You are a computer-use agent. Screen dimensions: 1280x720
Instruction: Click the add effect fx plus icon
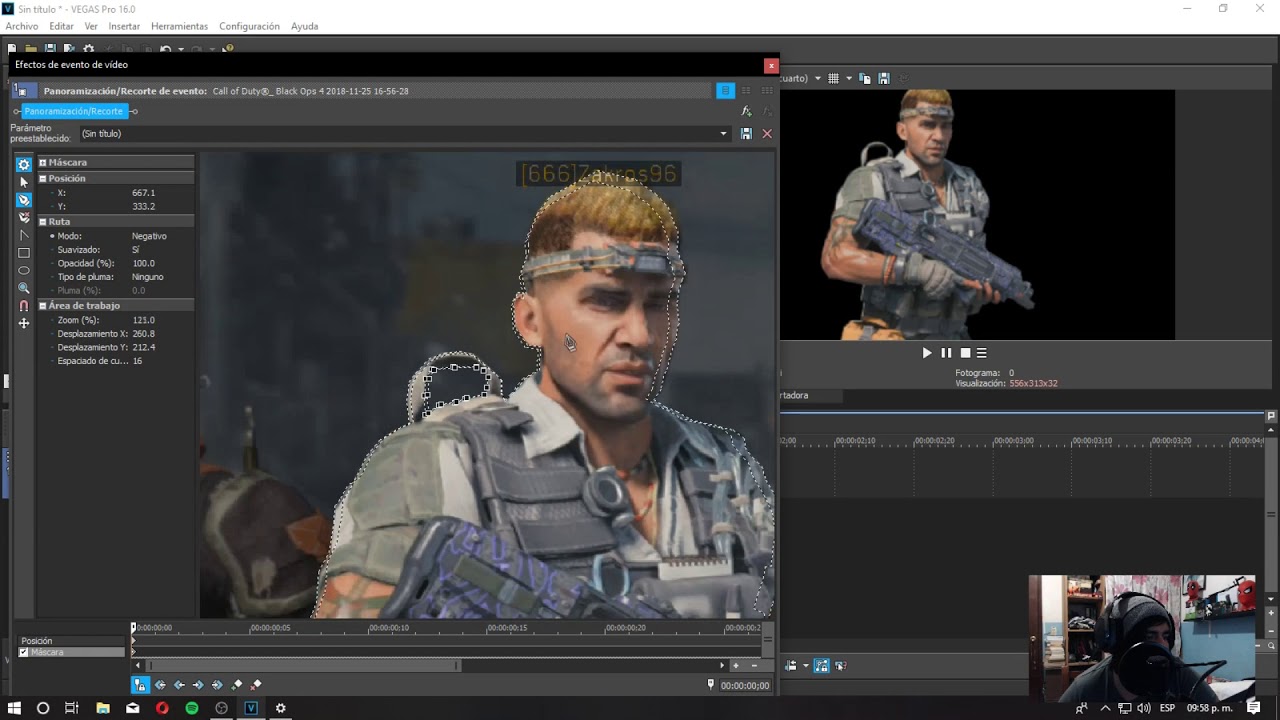[746, 112]
